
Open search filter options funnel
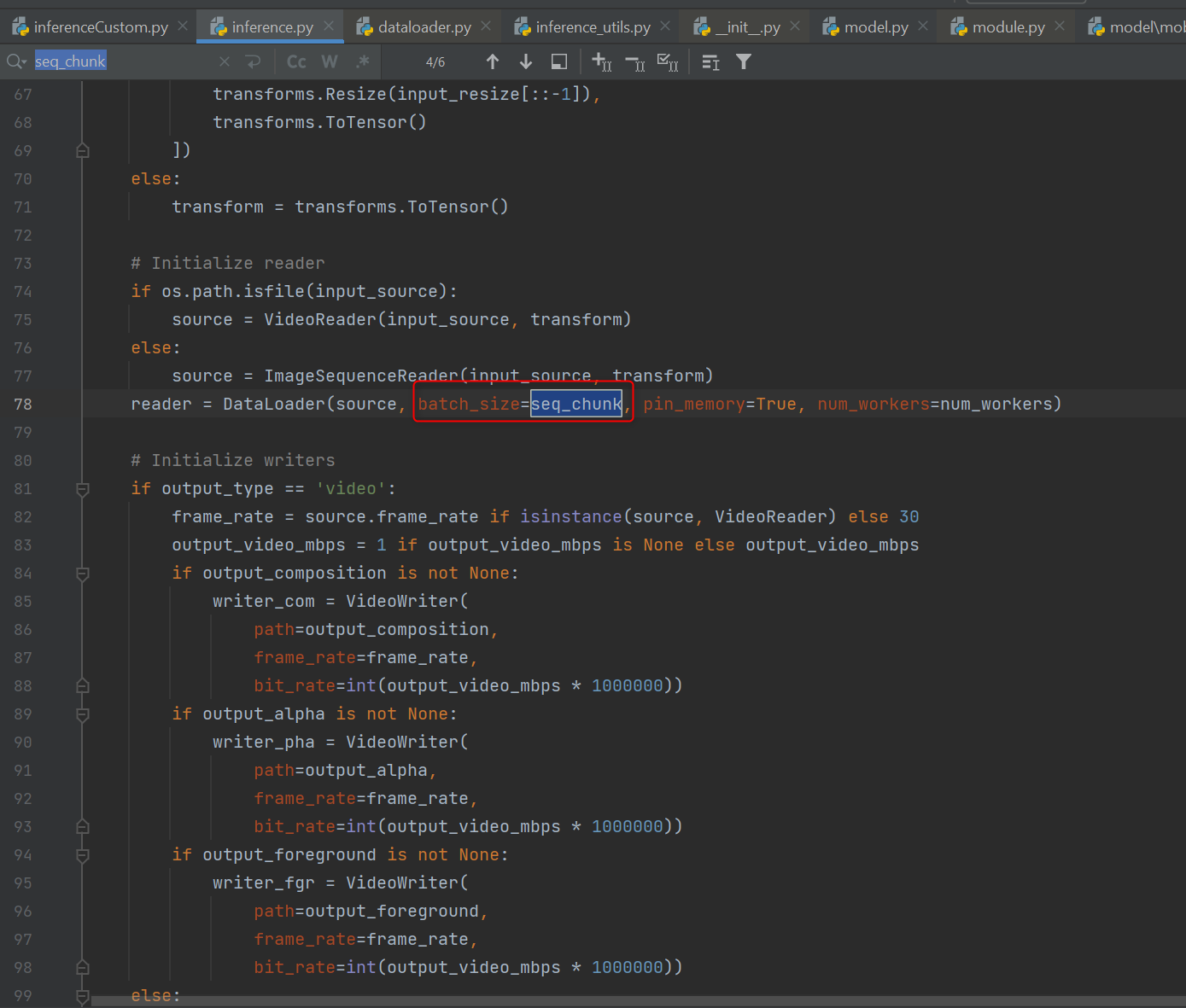744,61
